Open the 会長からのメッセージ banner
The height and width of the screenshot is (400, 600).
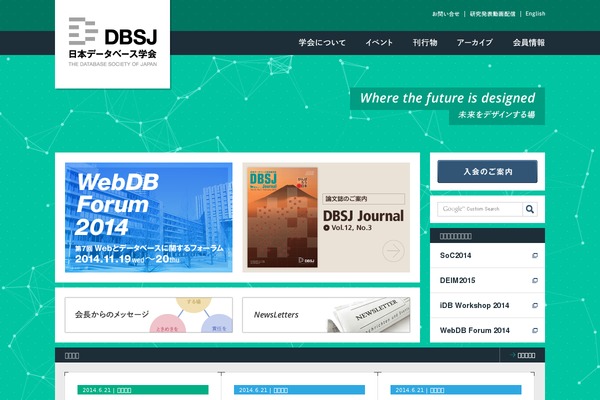click(x=148, y=315)
